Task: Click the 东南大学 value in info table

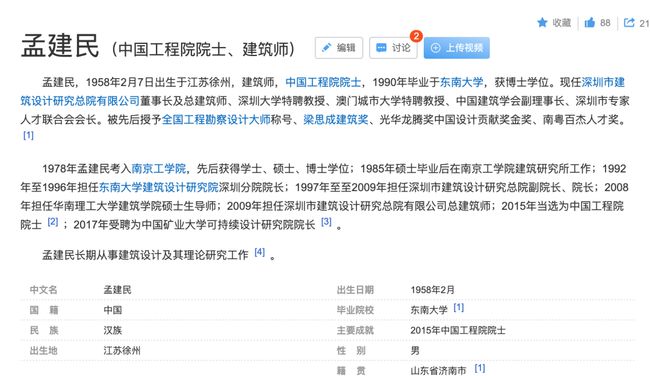Action: coord(429,310)
